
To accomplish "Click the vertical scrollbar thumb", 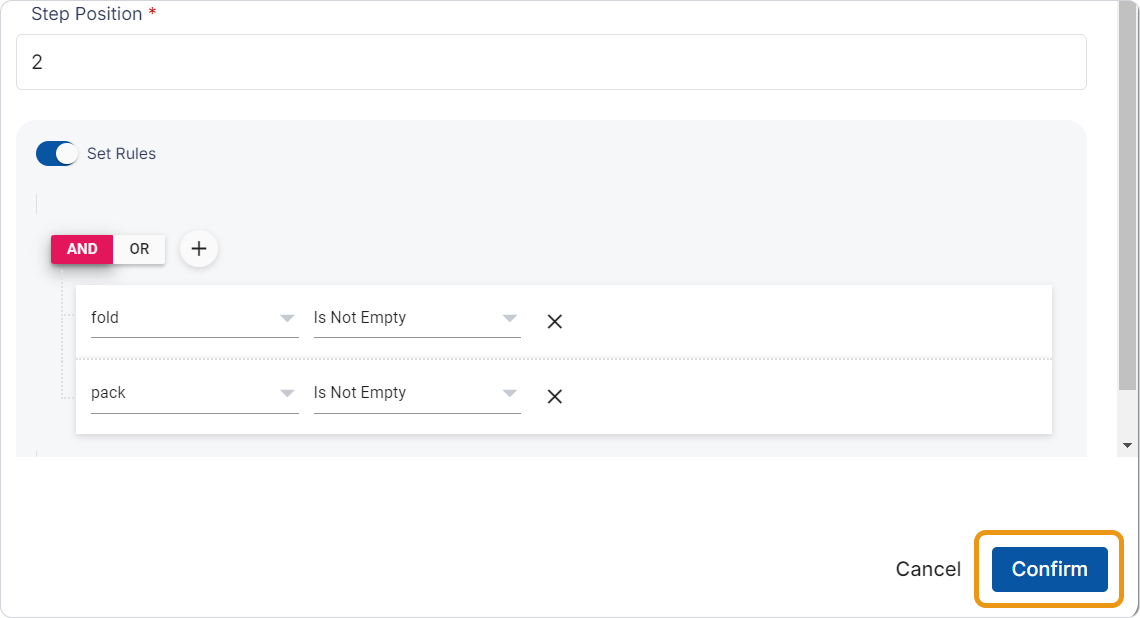I will 1128,200.
